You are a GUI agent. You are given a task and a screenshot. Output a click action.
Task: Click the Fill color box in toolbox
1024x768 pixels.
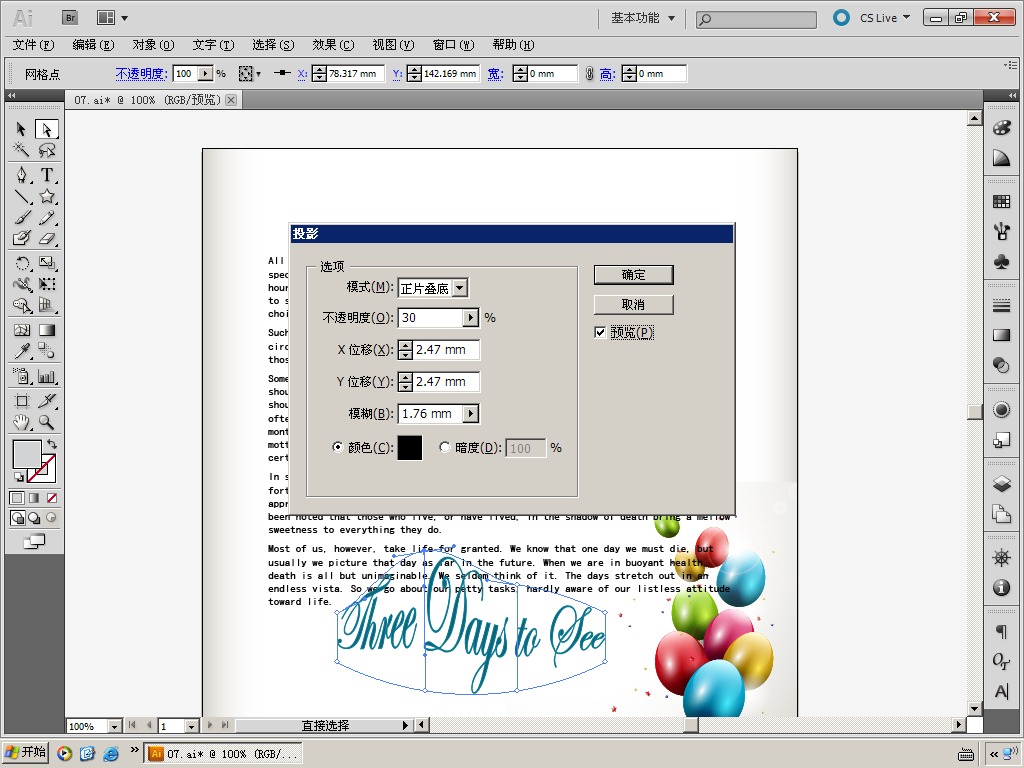coord(27,455)
